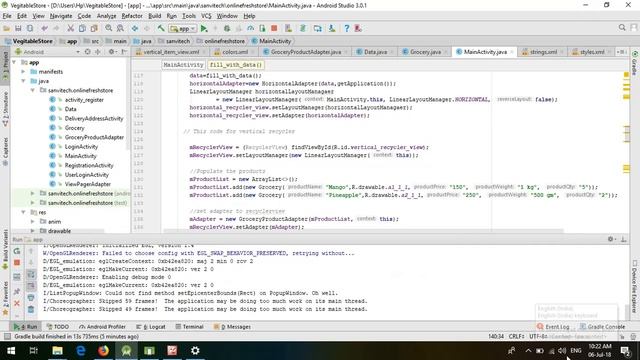Switch to the GroceryProductAdapter.java tab
Viewport: 640px width, 360px height.
(x=306, y=52)
